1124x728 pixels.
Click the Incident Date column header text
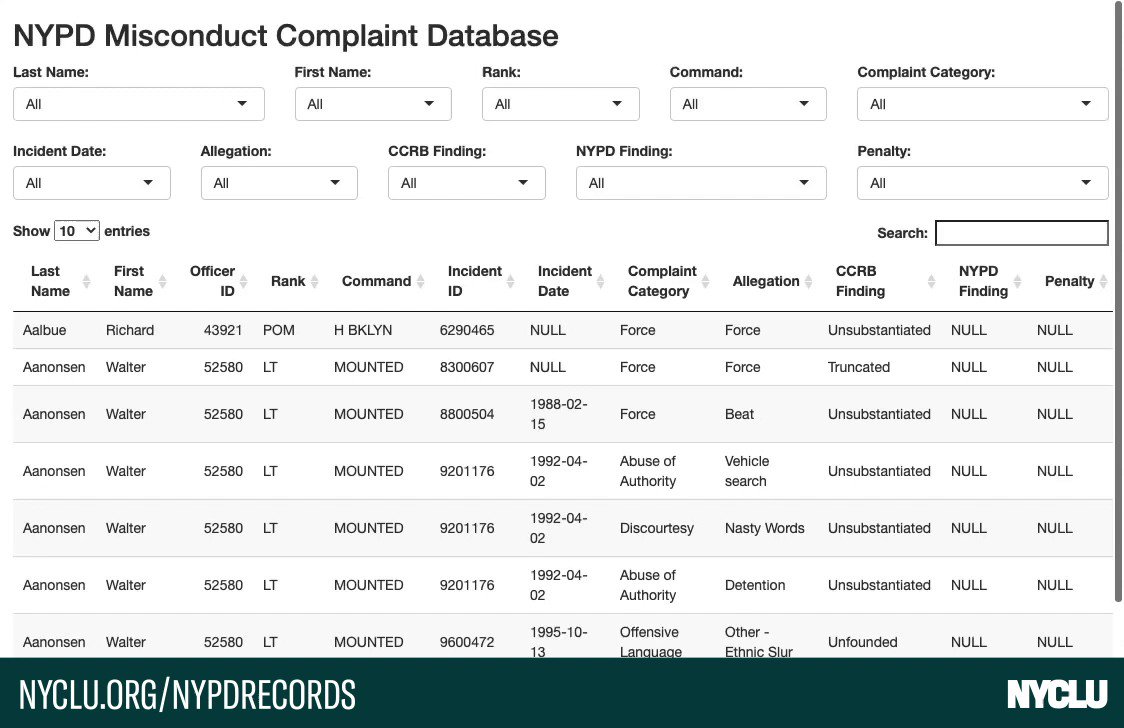click(565, 281)
